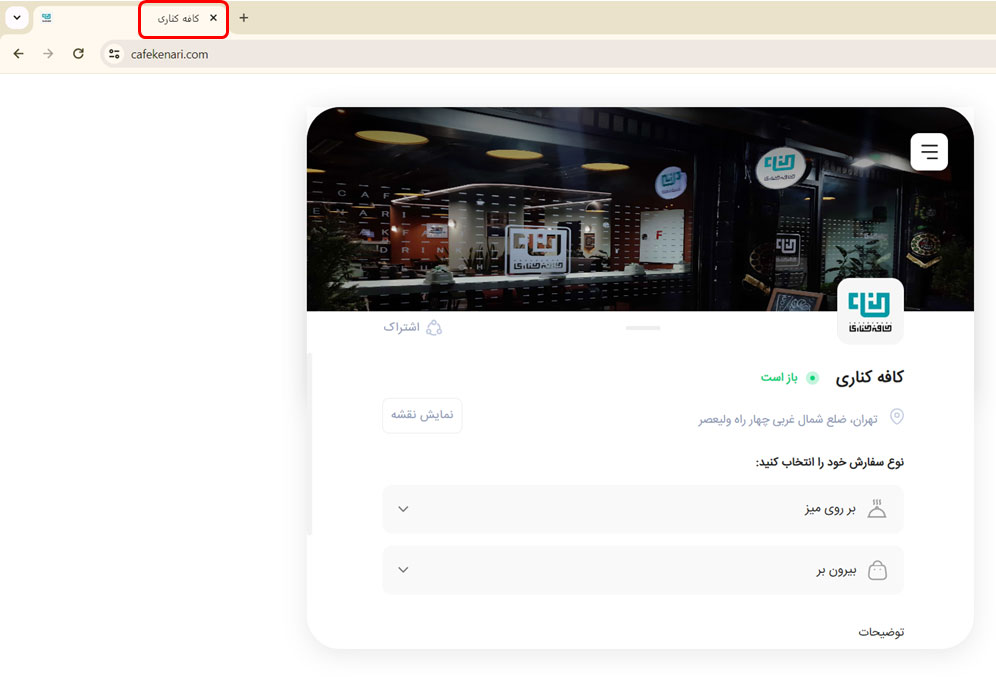Click the takeaway bag icon
996x677 pixels.
point(877,570)
